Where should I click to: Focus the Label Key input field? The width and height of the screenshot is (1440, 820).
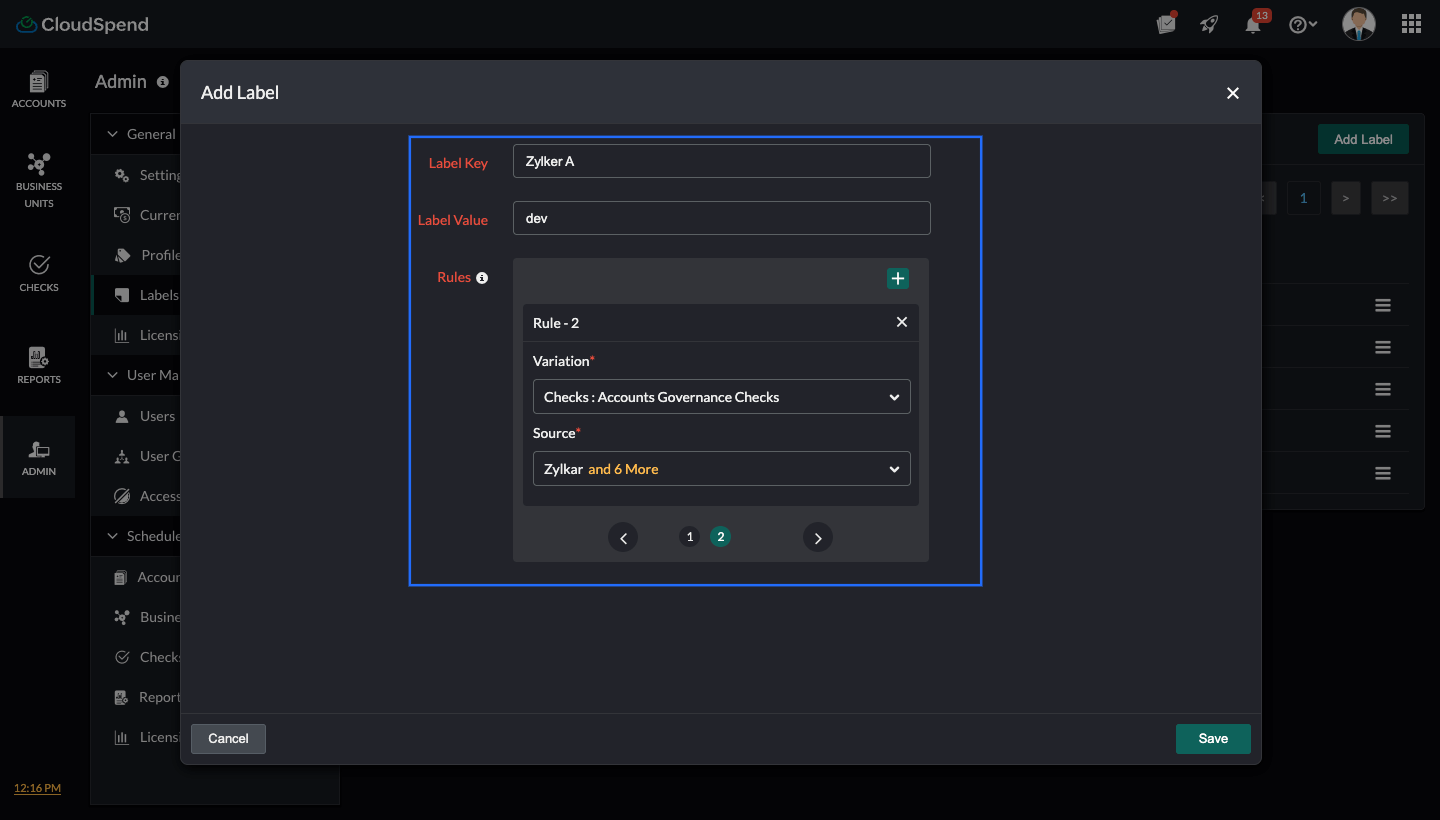click(722, 161)
